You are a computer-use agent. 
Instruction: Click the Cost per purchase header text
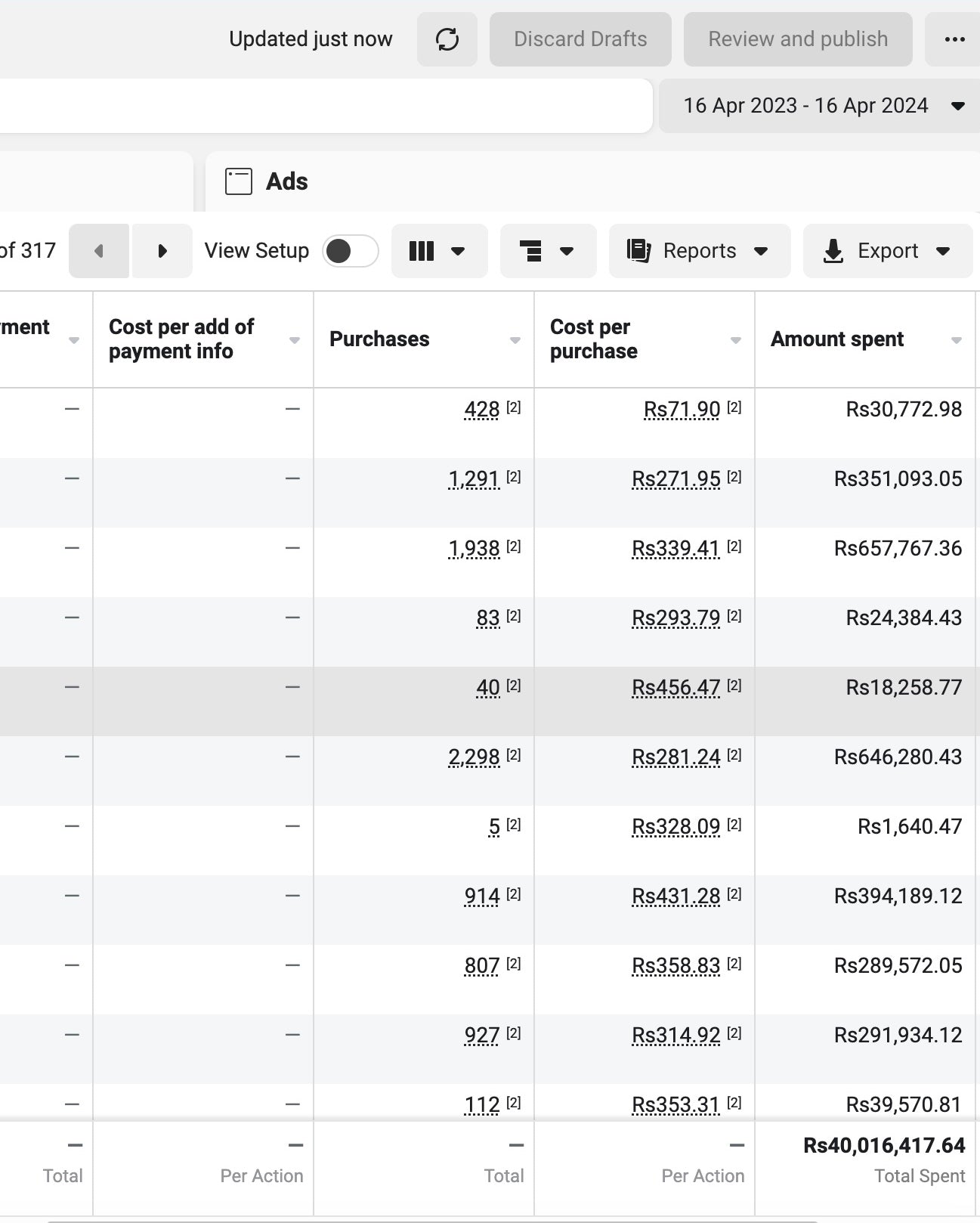(x=594, y=339)
